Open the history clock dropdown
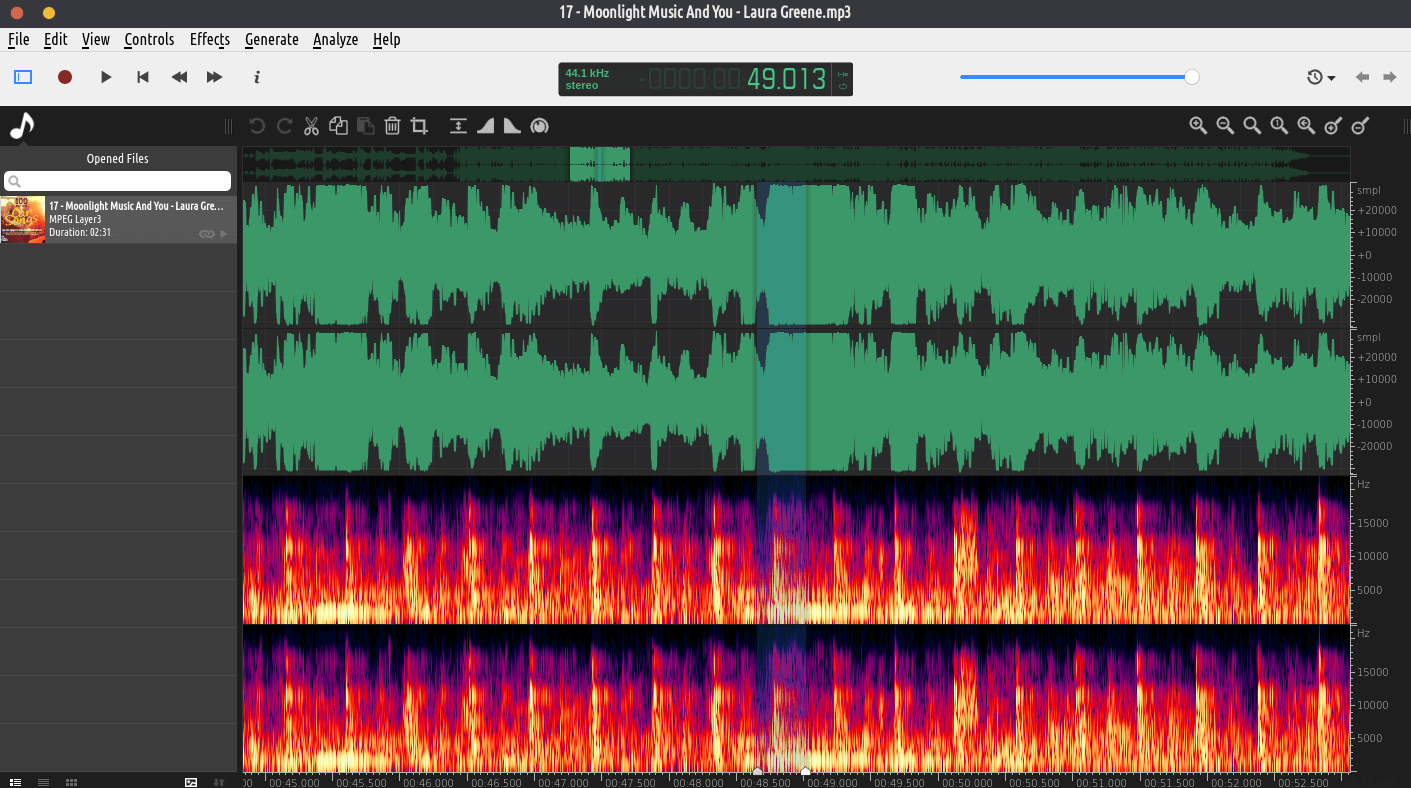This screenshot has width=1411, height=788. [x=1321, y=77]
